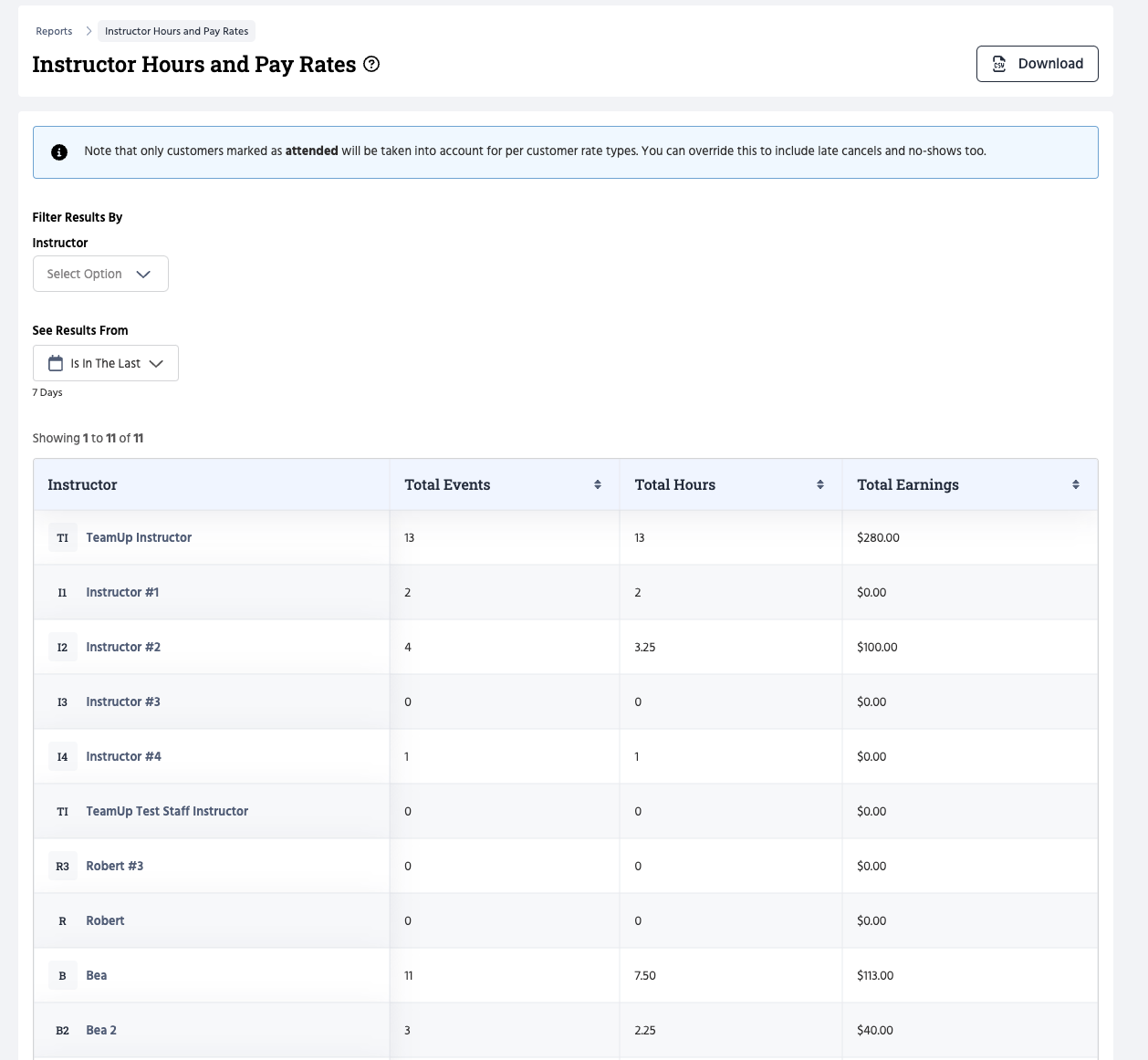Click the Instructor column header
The height and width of the screenshot is (1060, 1148).
[82, 484]
